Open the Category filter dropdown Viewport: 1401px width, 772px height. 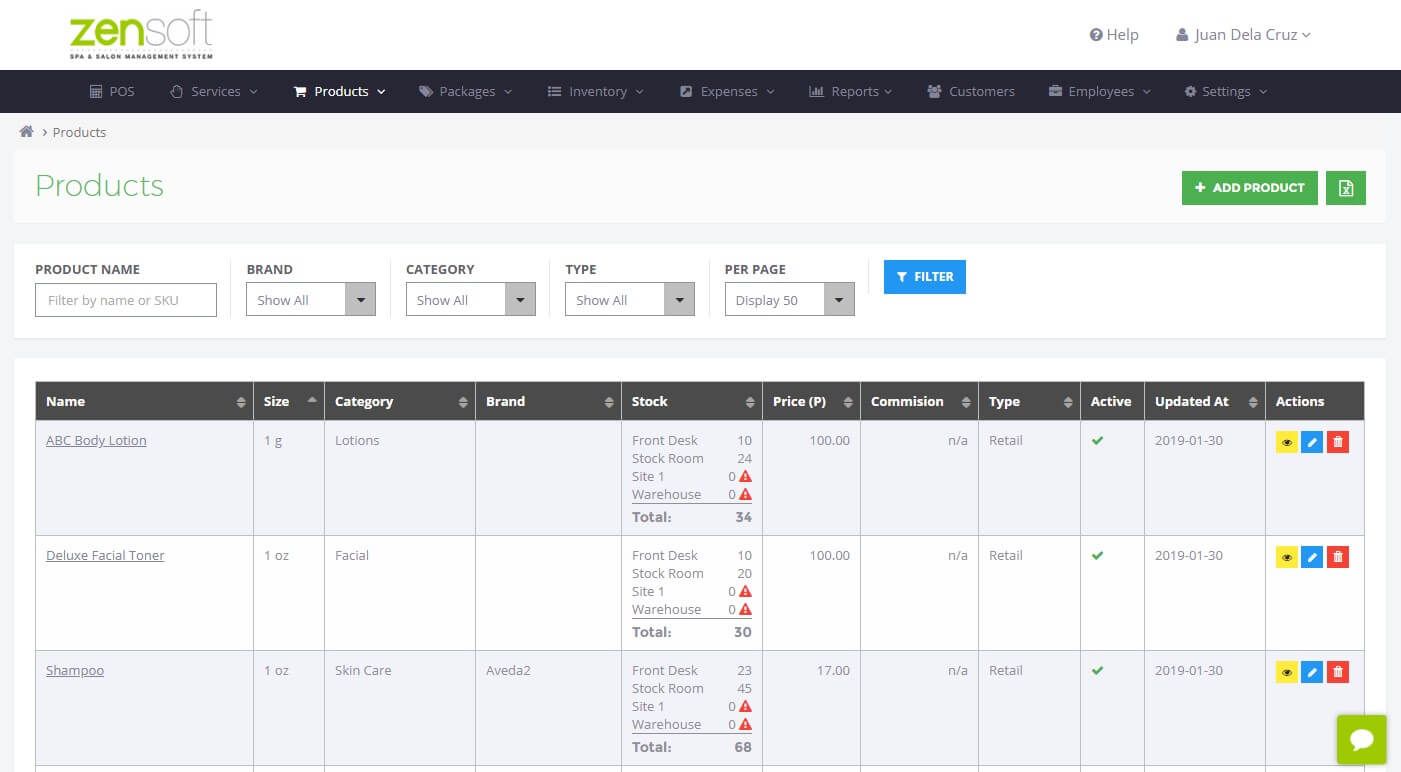point(471,300)
